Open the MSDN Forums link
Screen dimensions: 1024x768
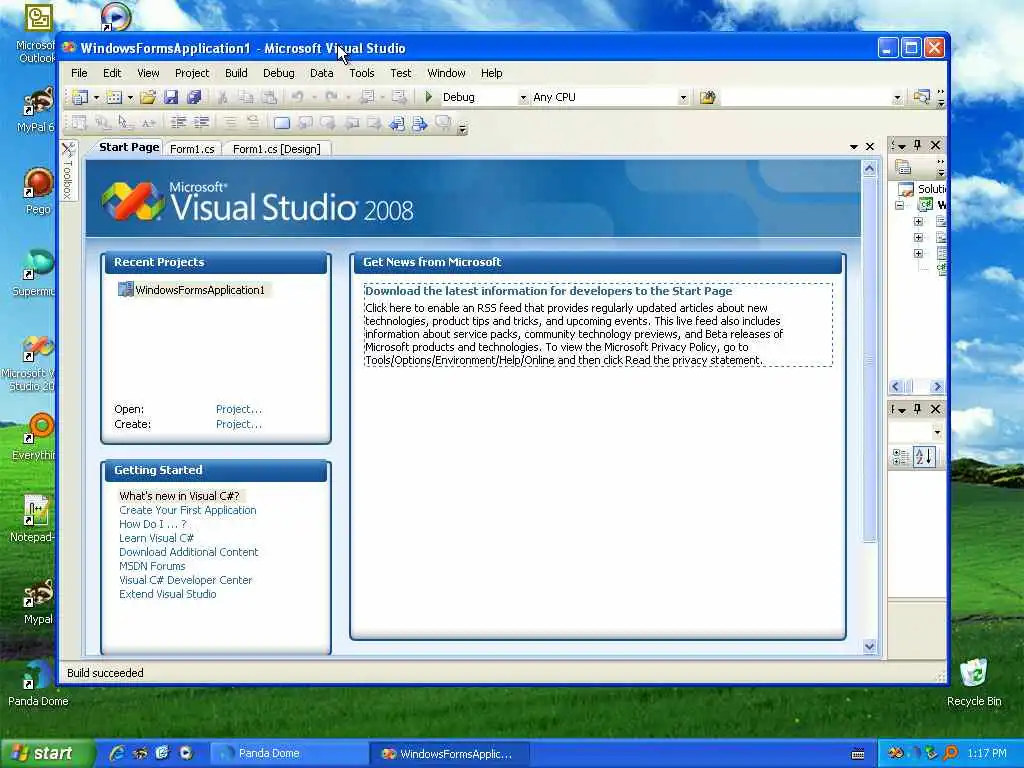point(152,566)
